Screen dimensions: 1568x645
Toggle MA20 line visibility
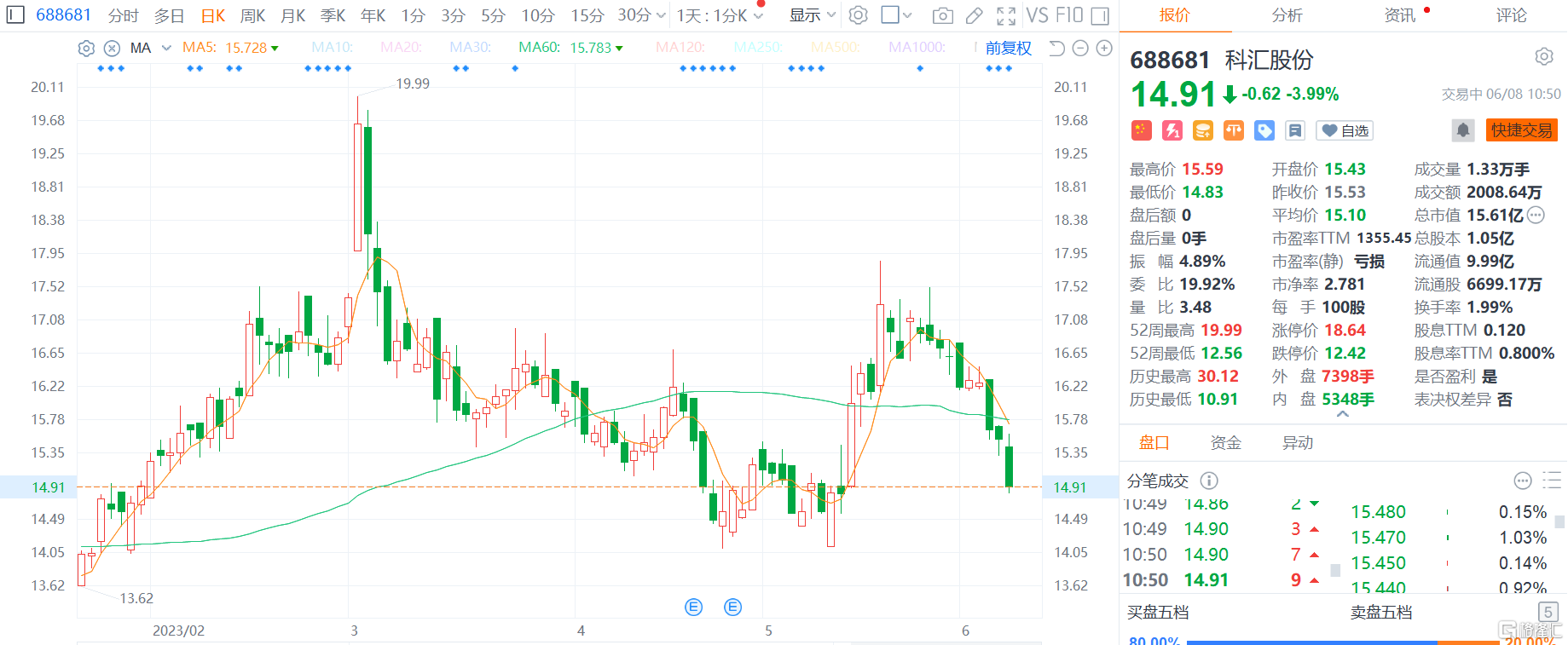tap(401, 48)
